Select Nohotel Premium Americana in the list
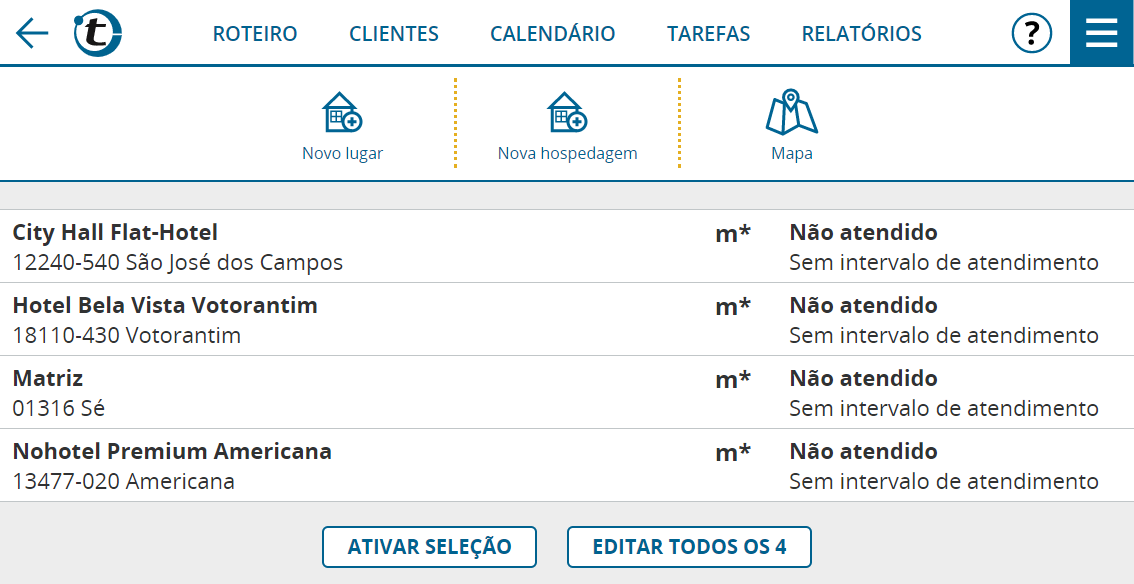Viewport: 1134px width, 584px height. 567,465
